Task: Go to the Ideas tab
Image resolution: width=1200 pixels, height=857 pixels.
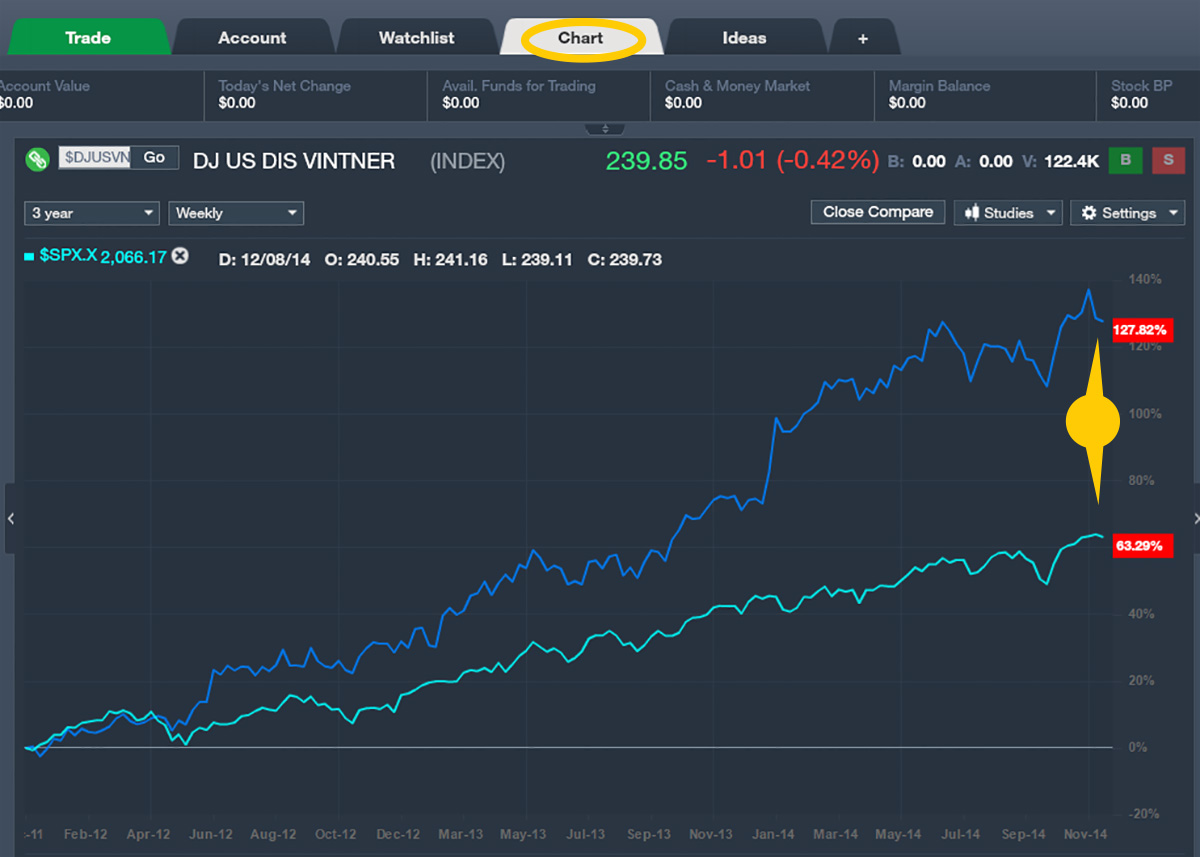Action: tap(744, 38)
